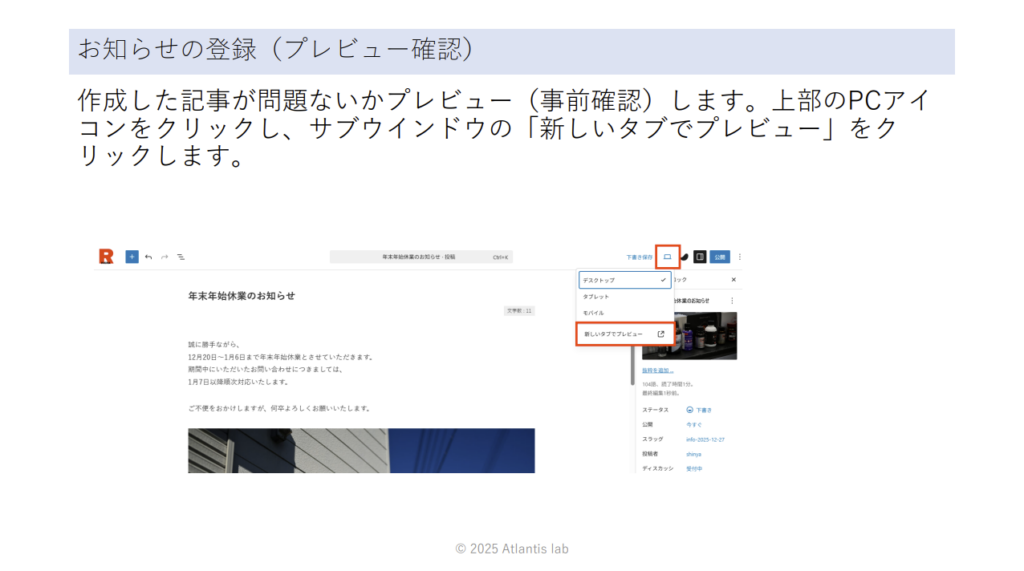Open the 下書き status dropdown
The image size is (1024, 571).
701,410
